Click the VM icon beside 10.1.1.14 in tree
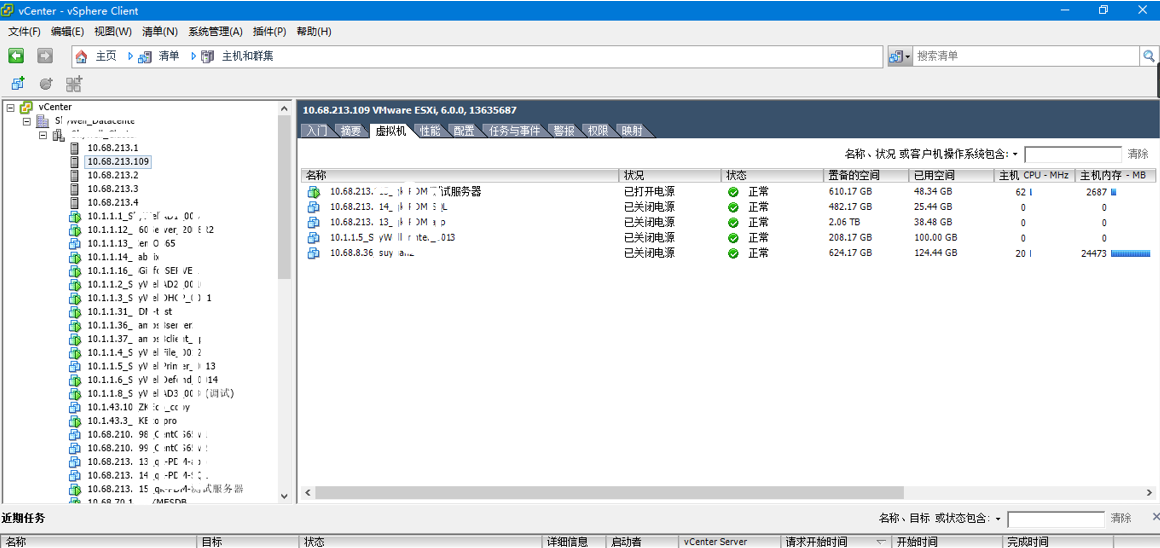The image size is (1160, 548). (74, 257)
